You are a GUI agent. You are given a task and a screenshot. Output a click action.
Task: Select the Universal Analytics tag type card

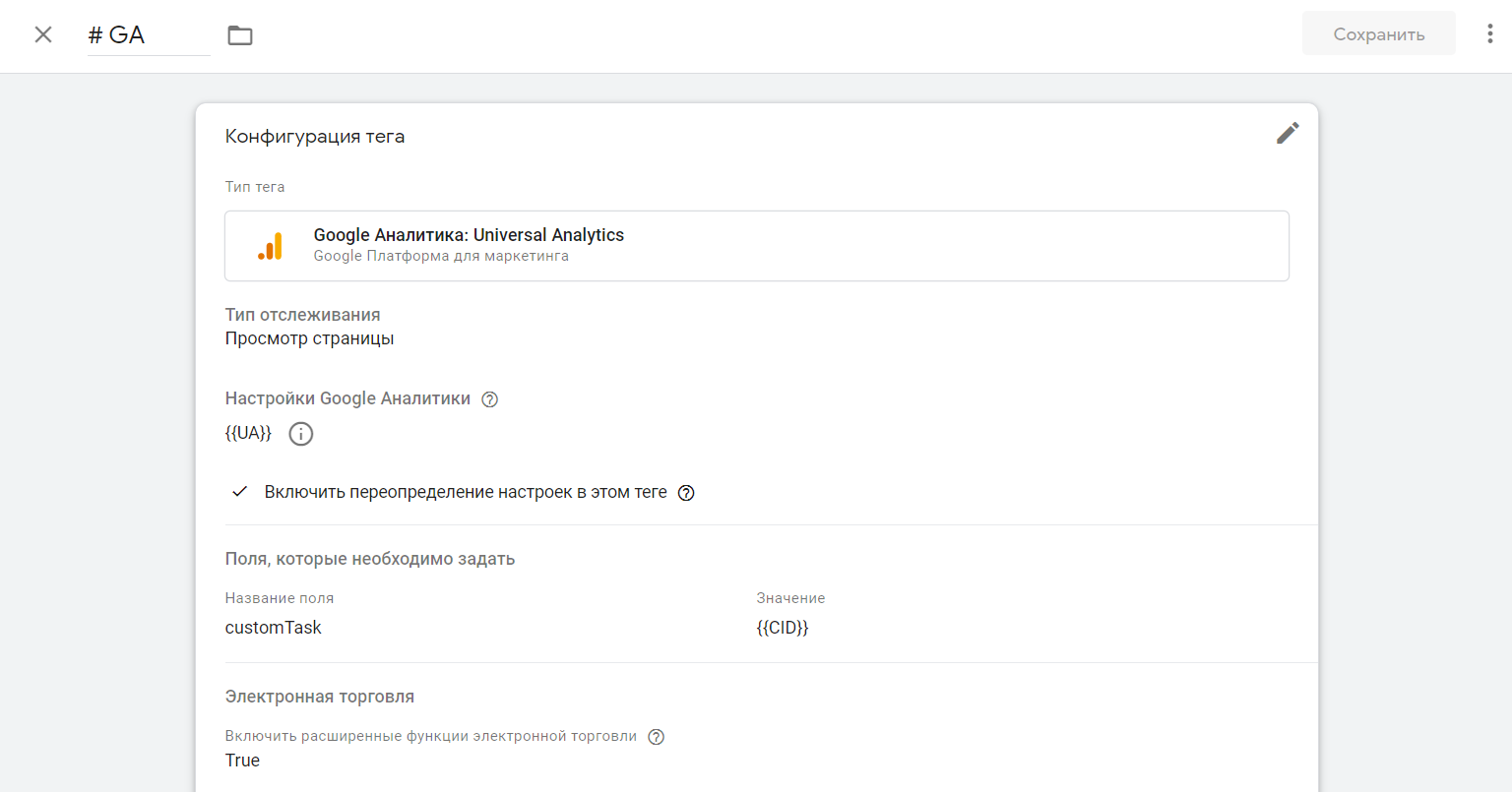click(x=756, y=246)
